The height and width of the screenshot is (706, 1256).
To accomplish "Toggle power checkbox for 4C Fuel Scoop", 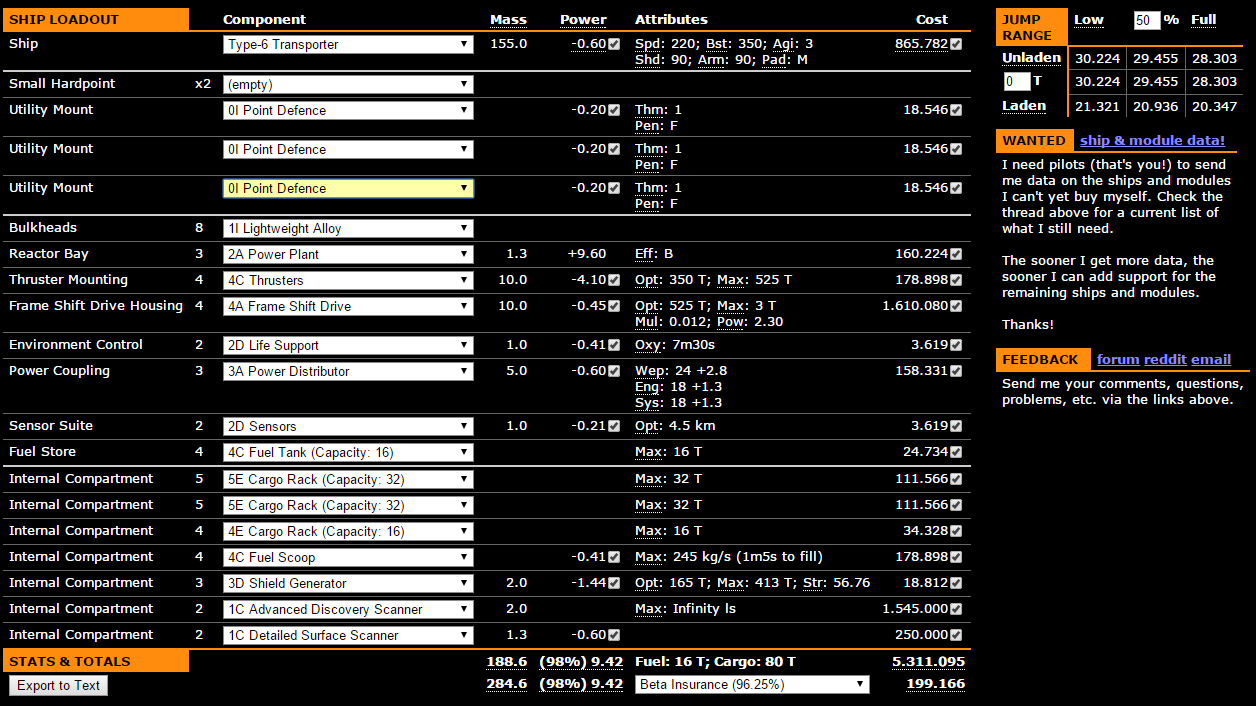I will pos(614,557).
